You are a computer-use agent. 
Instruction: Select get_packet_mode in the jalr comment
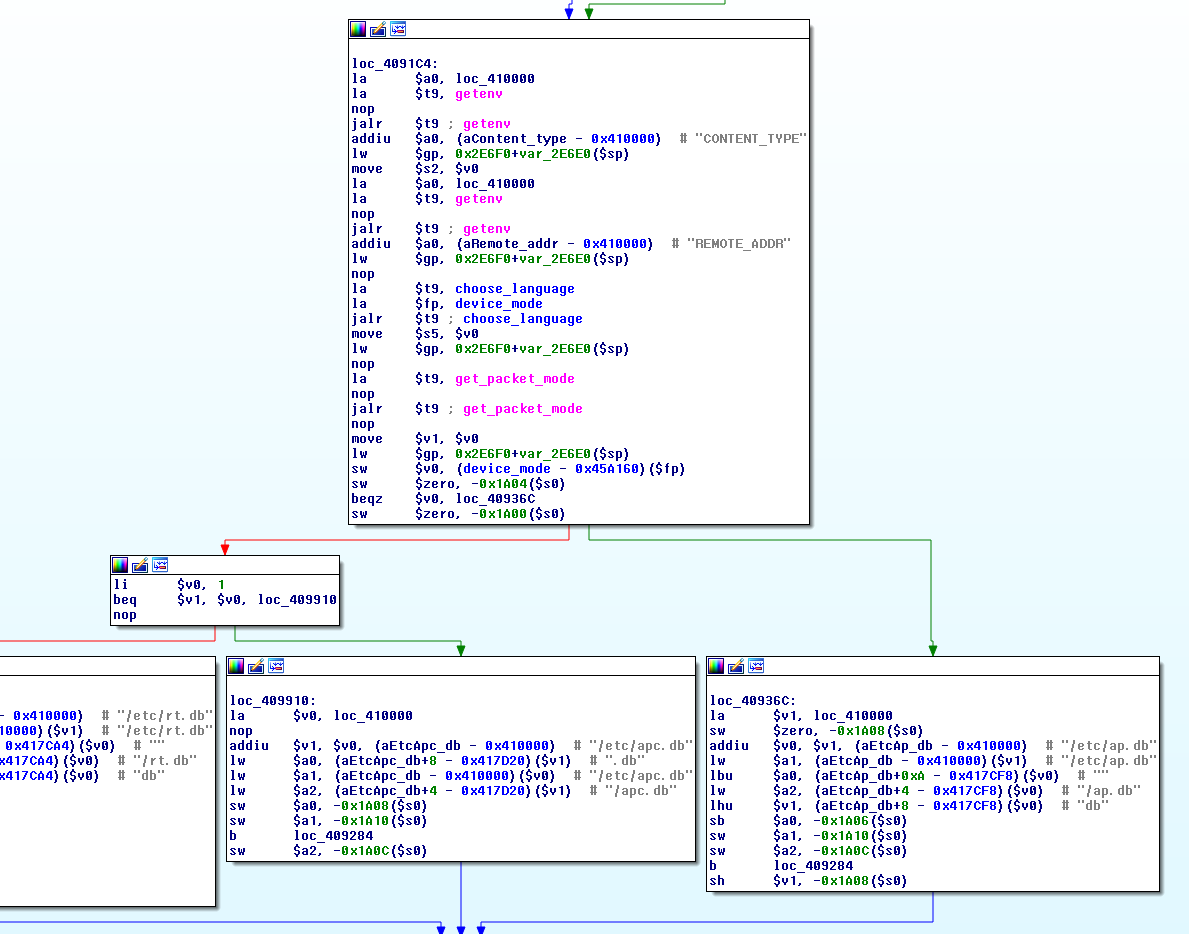pos(522,409)
